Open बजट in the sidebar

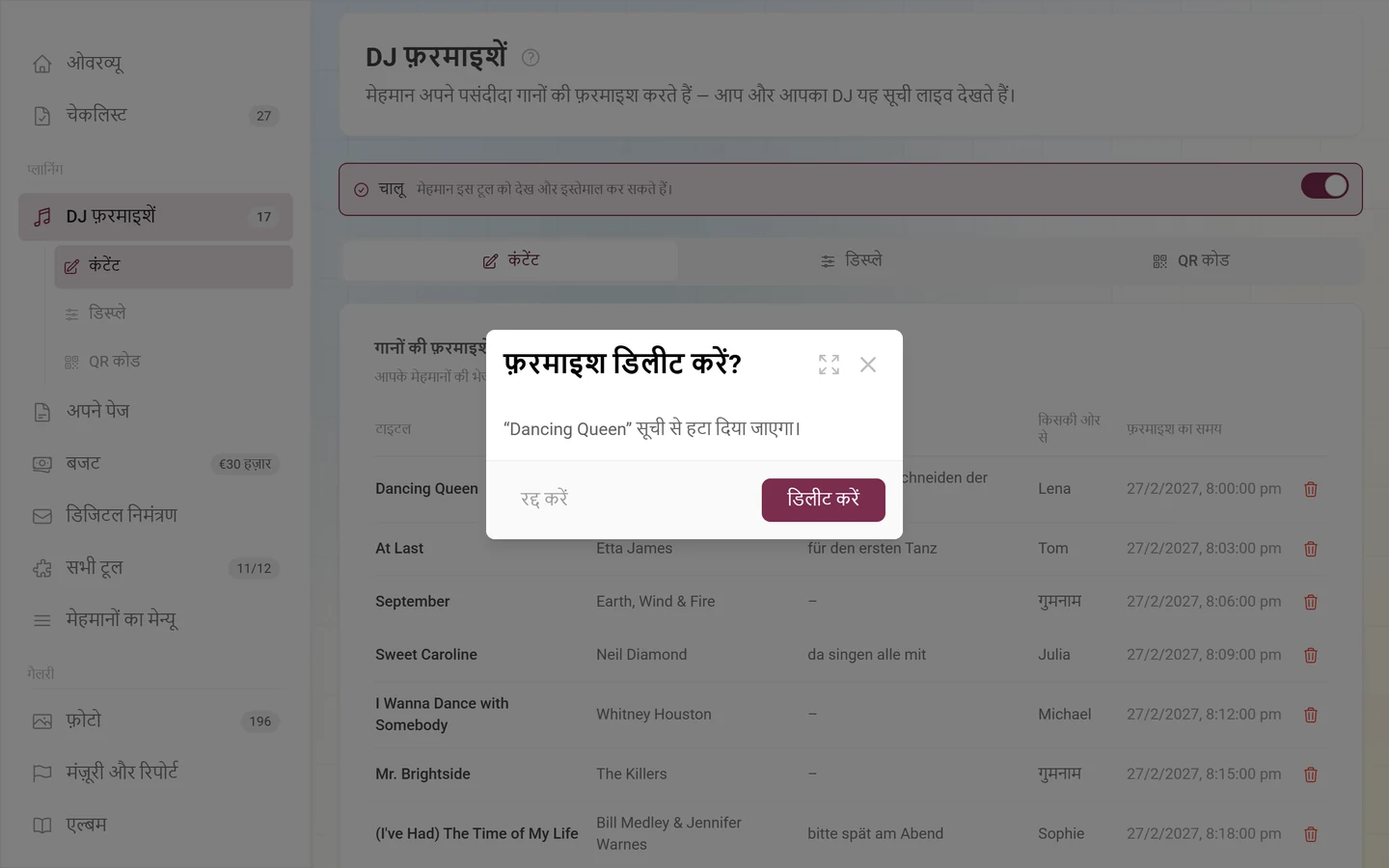[155, 464]
